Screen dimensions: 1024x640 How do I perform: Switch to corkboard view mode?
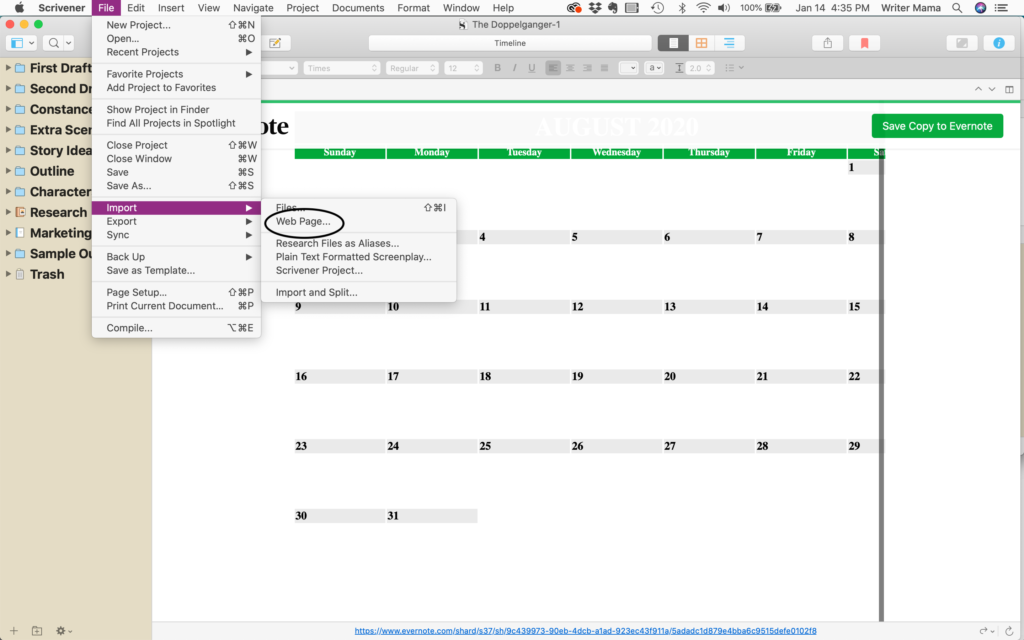click(701, 43)
